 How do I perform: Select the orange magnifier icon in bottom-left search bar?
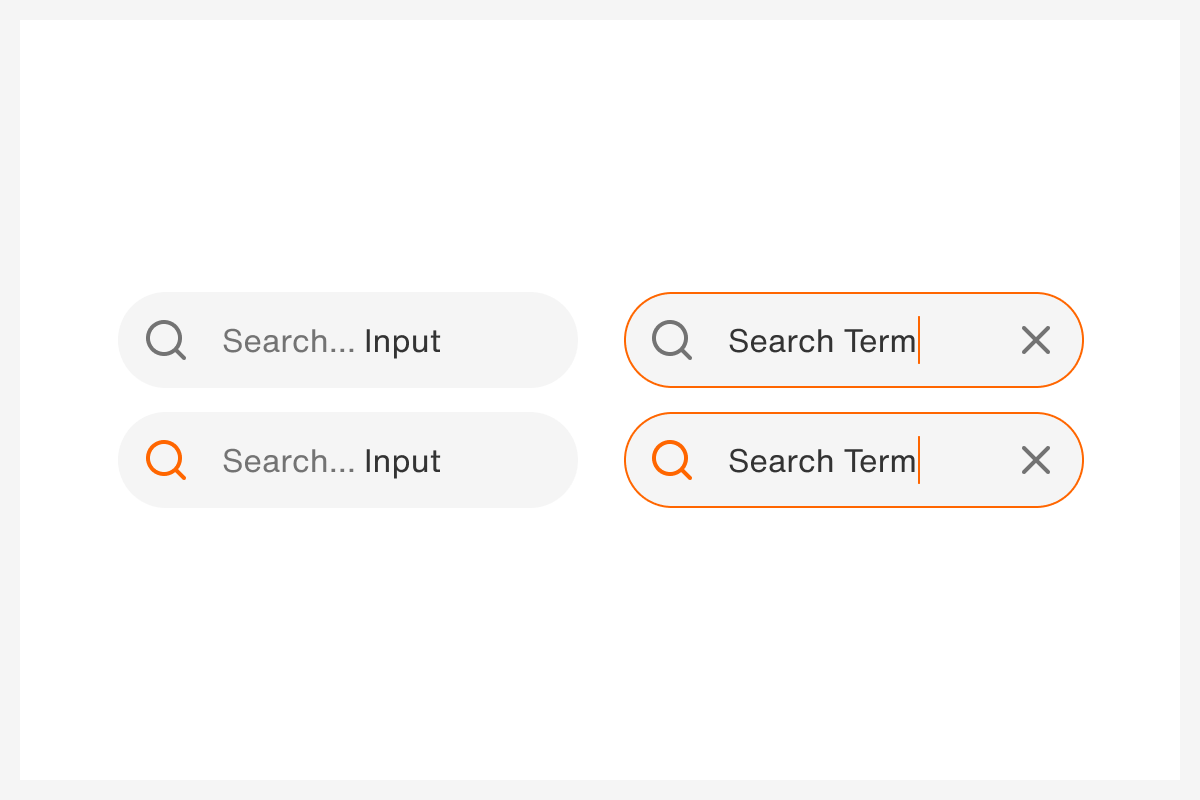[165, 461]
